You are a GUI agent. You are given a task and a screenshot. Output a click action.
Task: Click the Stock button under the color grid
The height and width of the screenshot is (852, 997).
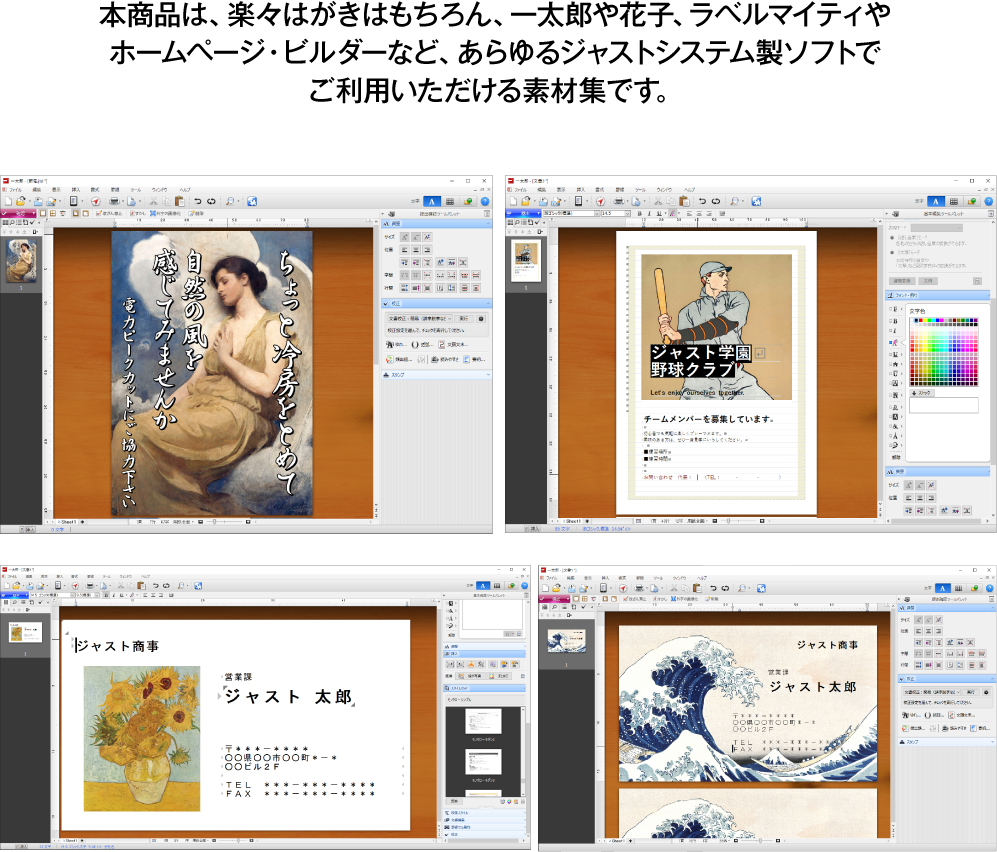click(x=921, y=393)
